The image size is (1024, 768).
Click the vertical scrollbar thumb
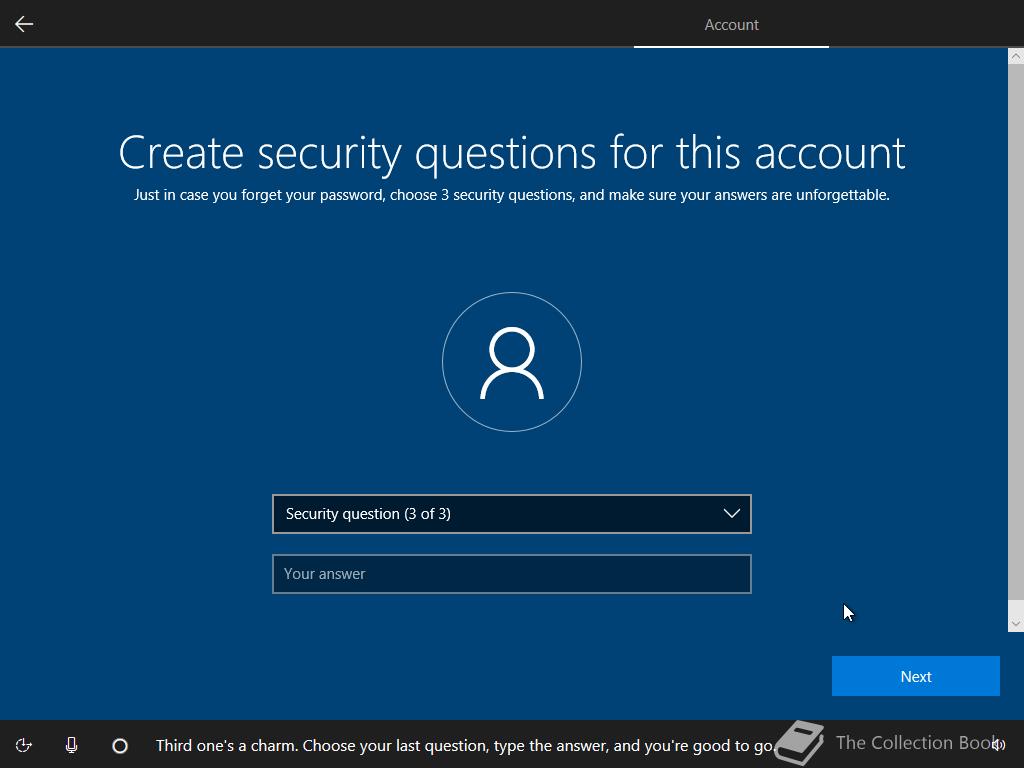click(x=1016, y=330)
